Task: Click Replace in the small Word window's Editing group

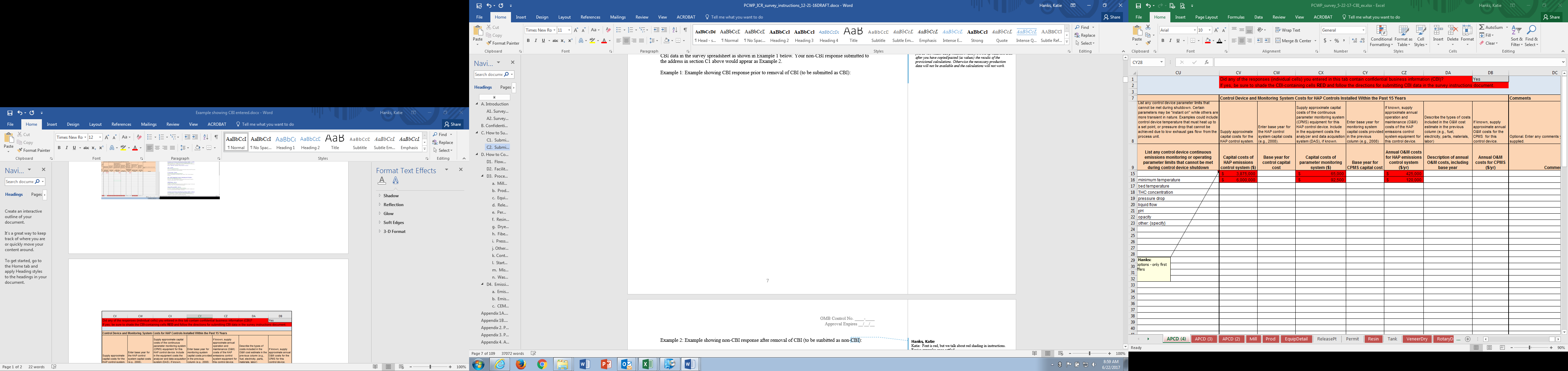Action: (445, 143)
